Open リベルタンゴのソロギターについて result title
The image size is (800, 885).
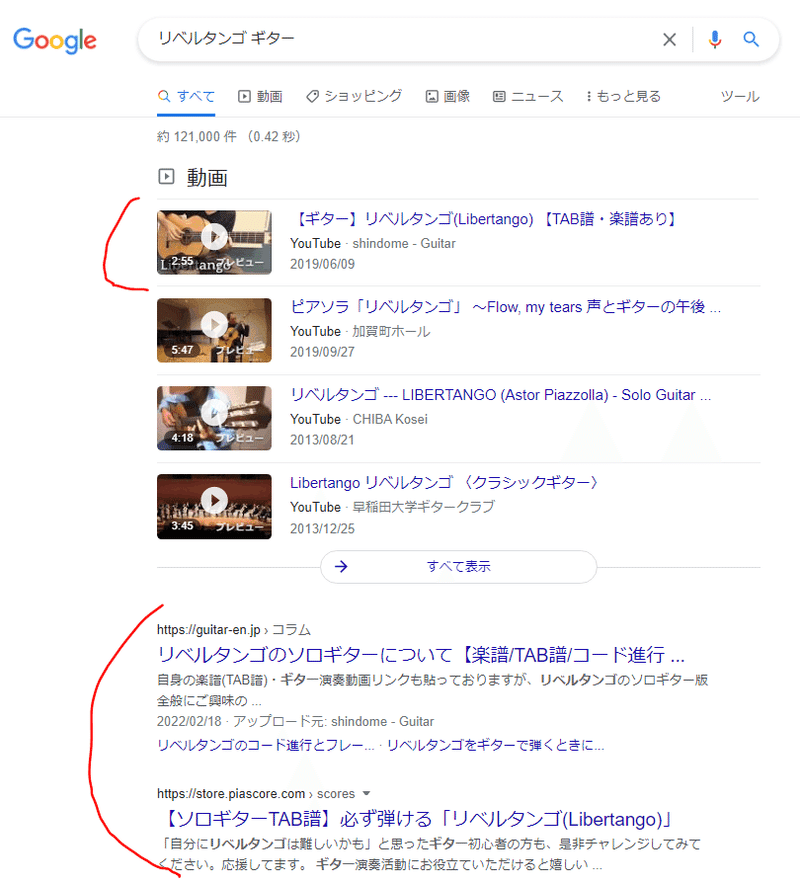point(421,655)
